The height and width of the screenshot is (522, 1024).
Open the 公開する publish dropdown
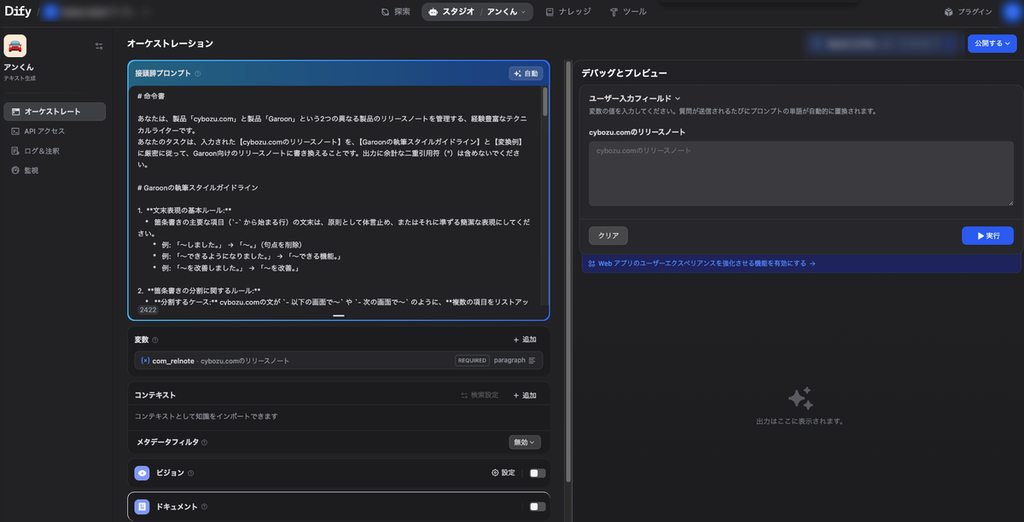click(992, 43)
